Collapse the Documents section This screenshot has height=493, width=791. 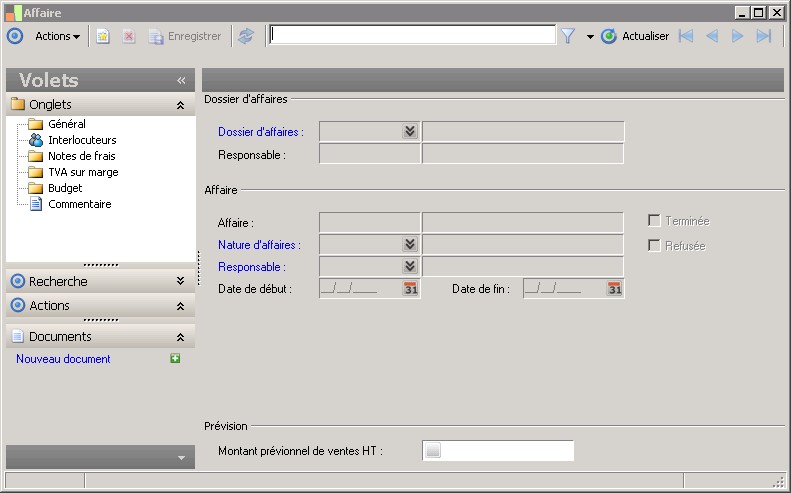point(180,337)
